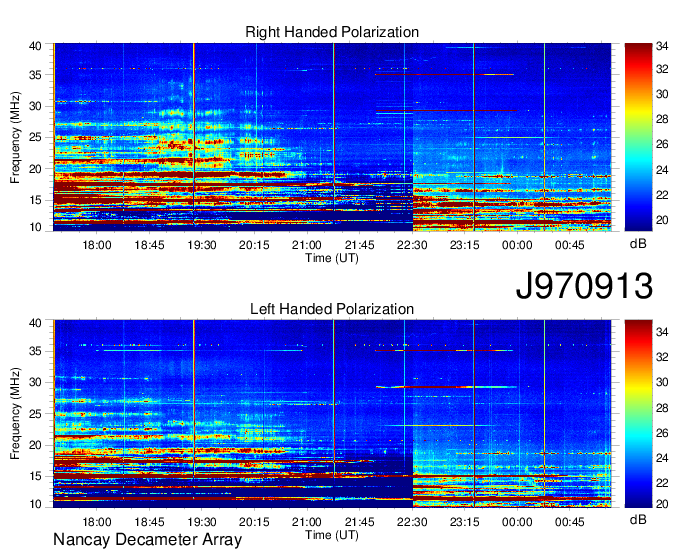The image size is (680, 552).
Task: Click 00:00 time tick of Left Handed plot
Action: click(517, 522)
